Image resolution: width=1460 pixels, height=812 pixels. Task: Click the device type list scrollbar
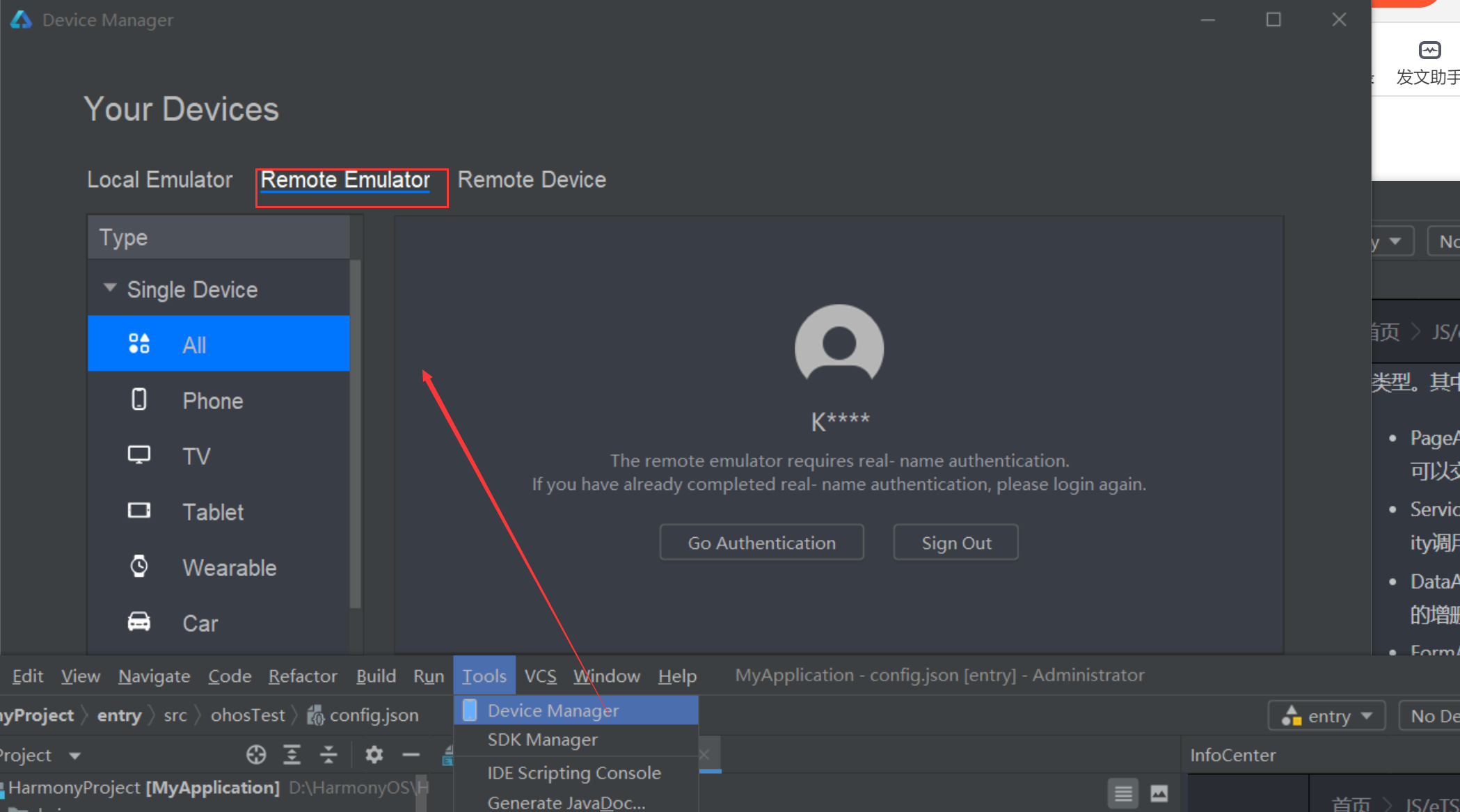click(x=356, y=435)
